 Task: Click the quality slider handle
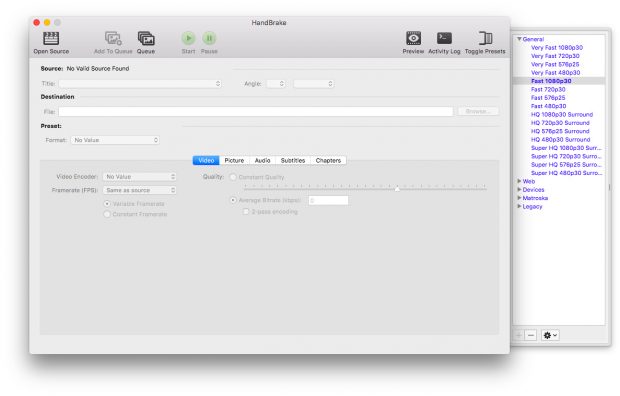397,189
